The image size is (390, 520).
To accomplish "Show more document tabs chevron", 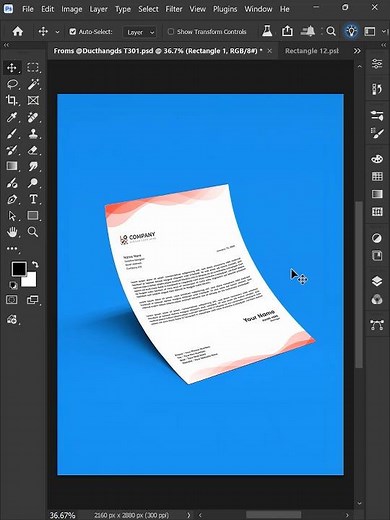I will tap(357, 51).
